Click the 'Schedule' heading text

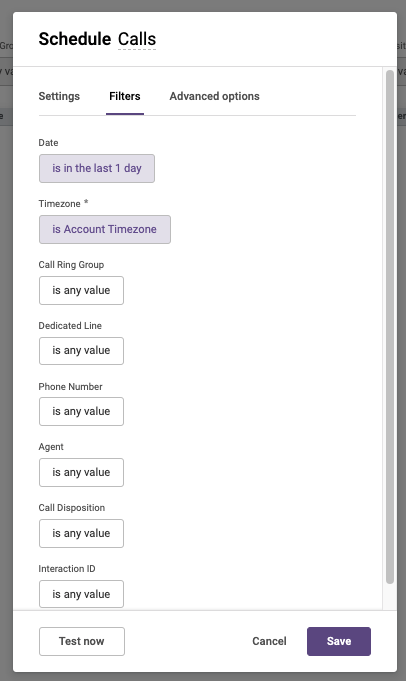tap(75, 39)
